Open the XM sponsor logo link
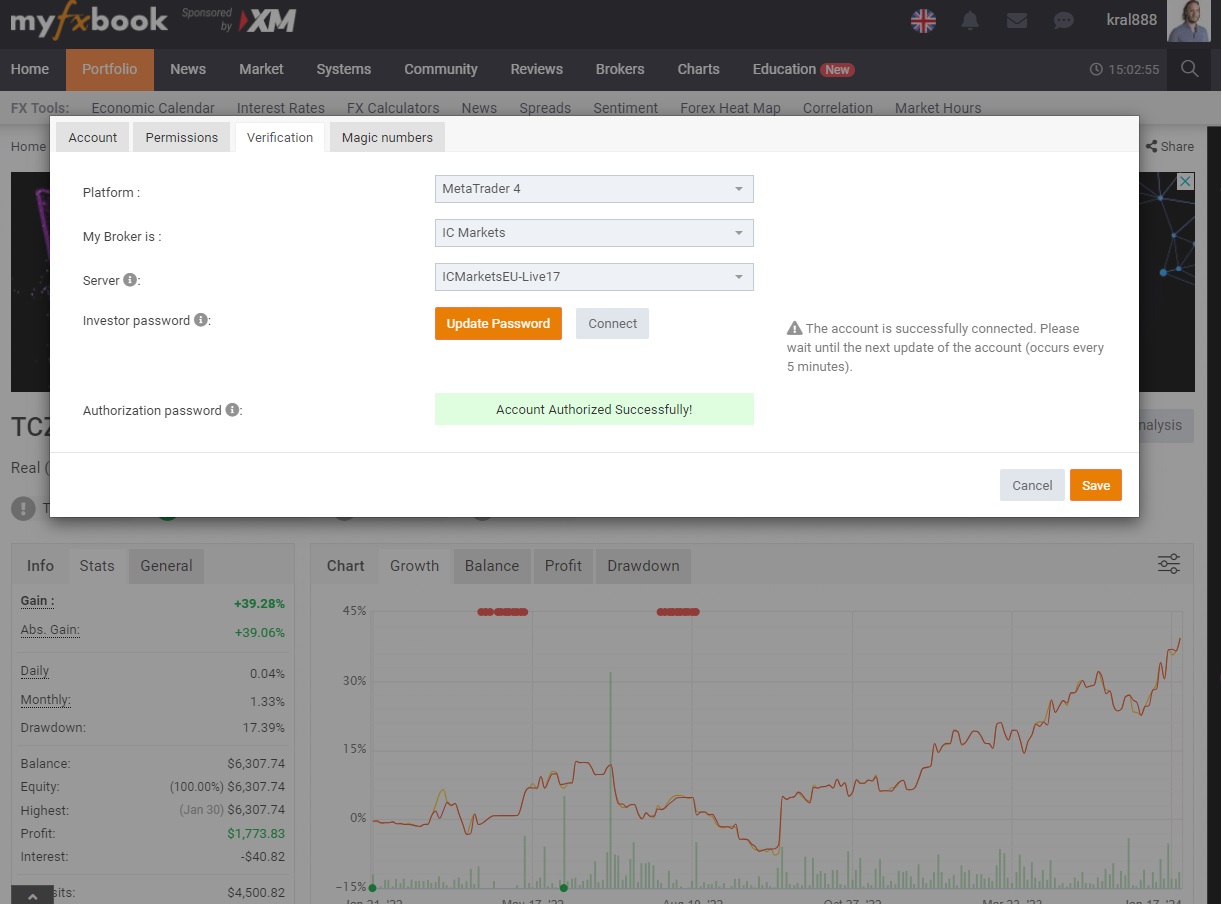 (268, 20)
